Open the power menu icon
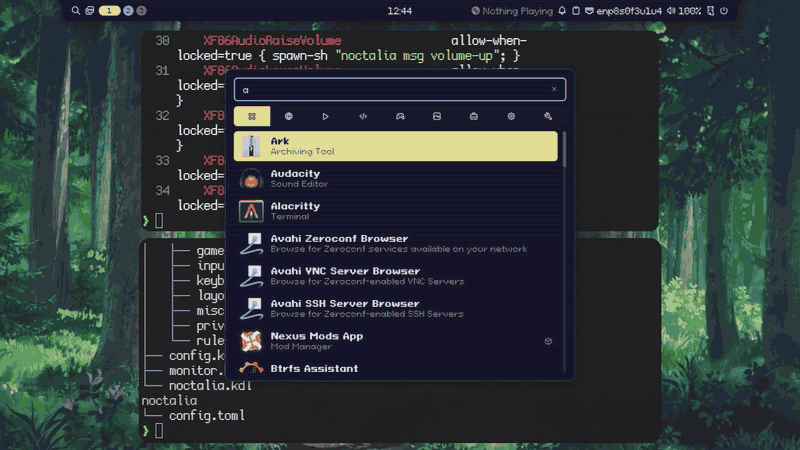The image size is (800, 450). [724, 11]
